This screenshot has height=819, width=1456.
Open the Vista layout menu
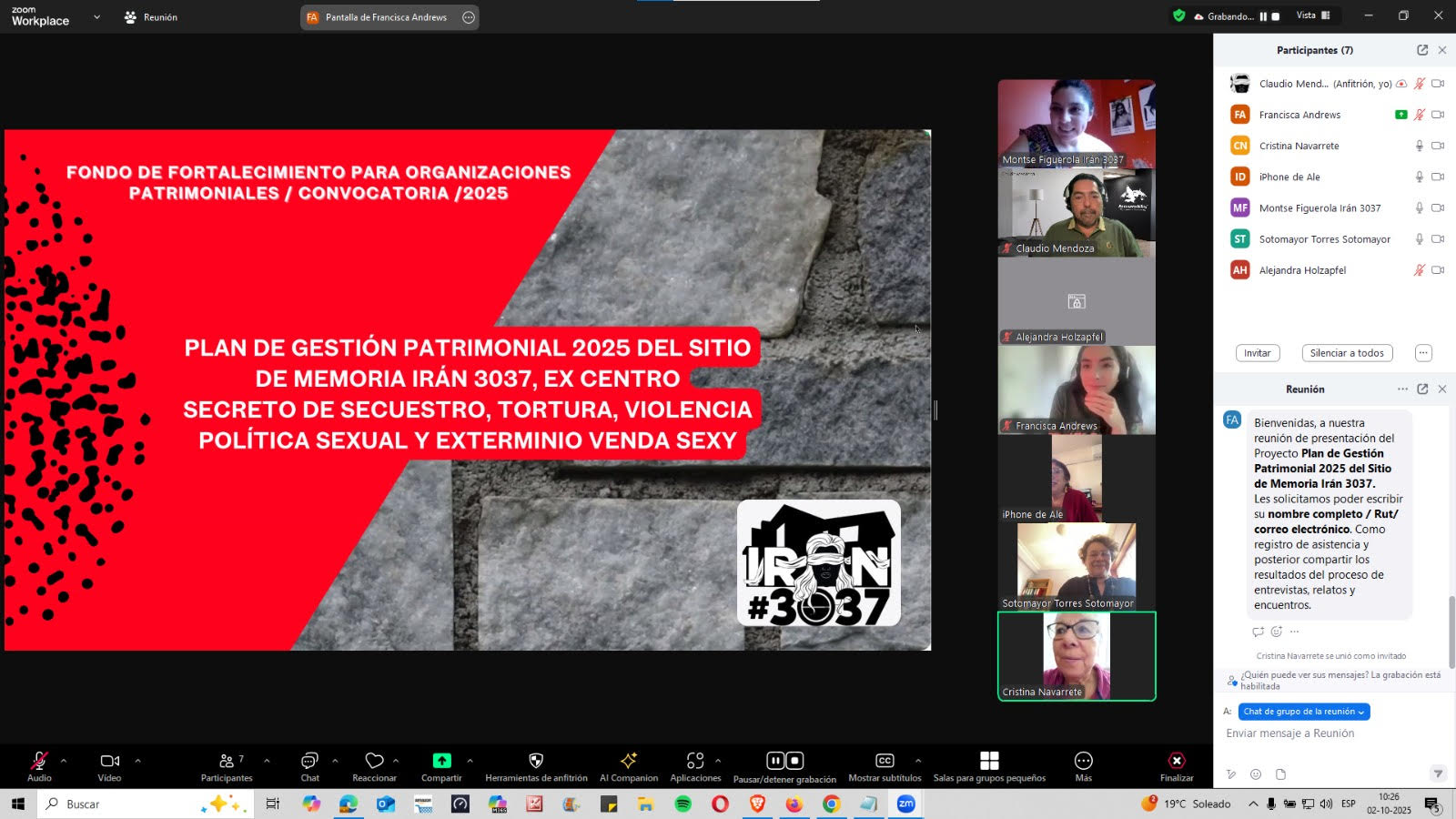tap(1312, 15)
